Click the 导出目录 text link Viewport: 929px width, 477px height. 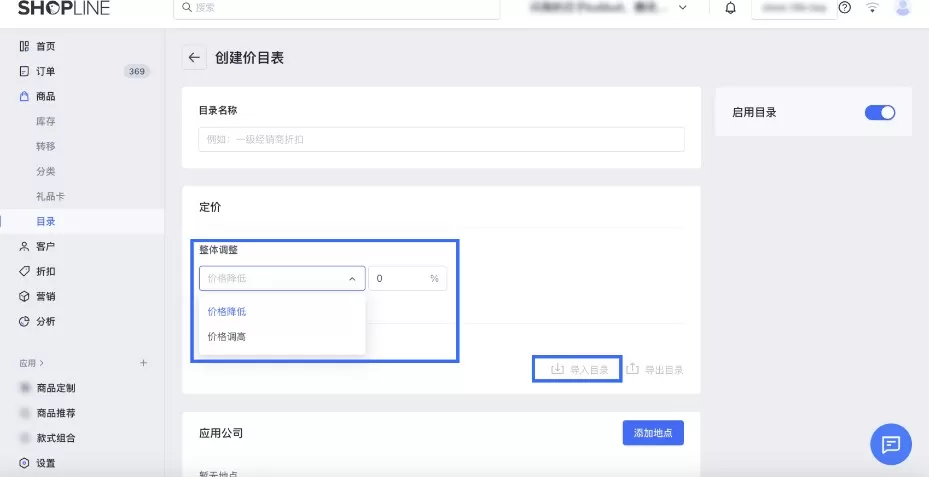click(x=664, y=370)
